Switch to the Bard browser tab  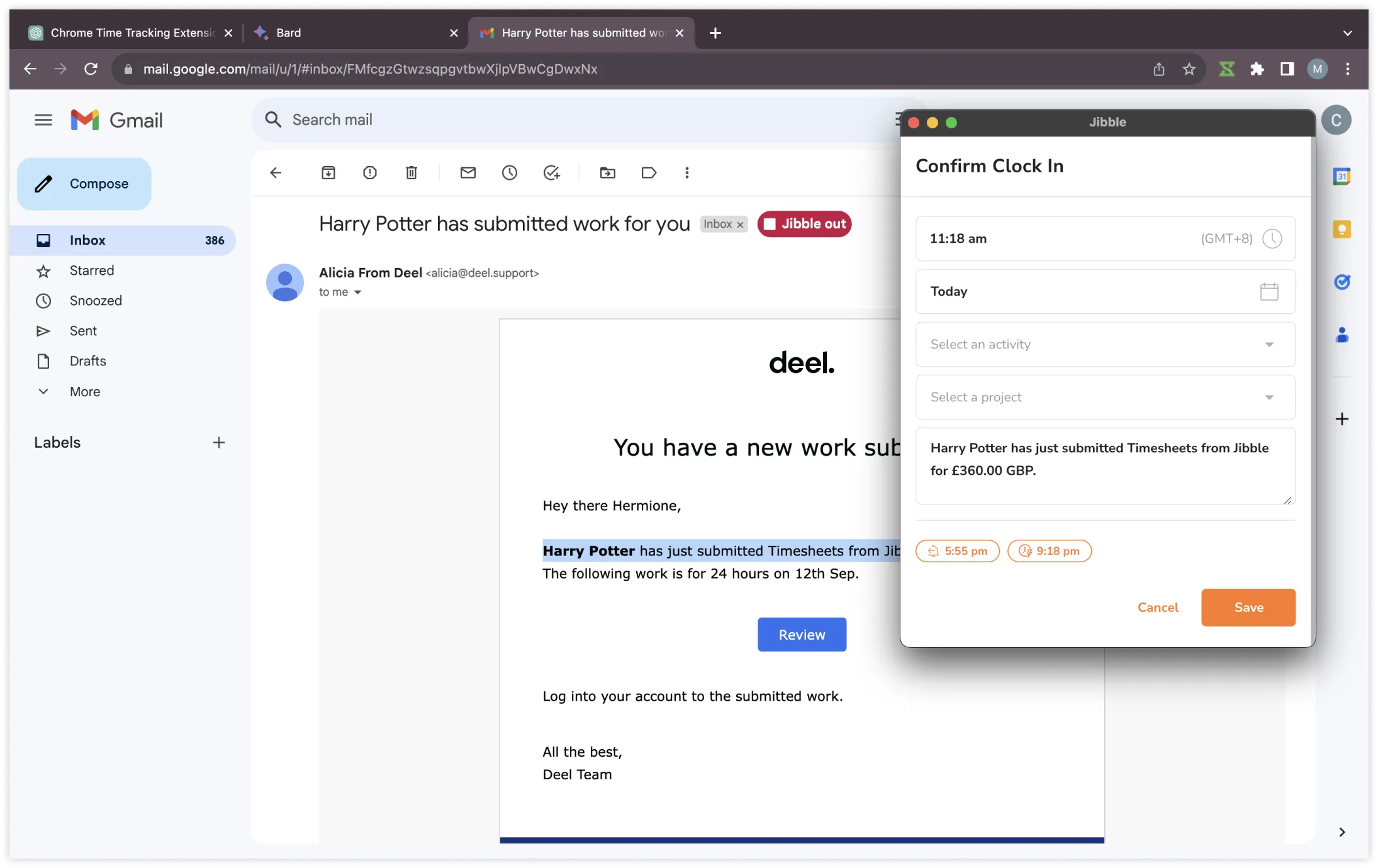pos(289,33)
